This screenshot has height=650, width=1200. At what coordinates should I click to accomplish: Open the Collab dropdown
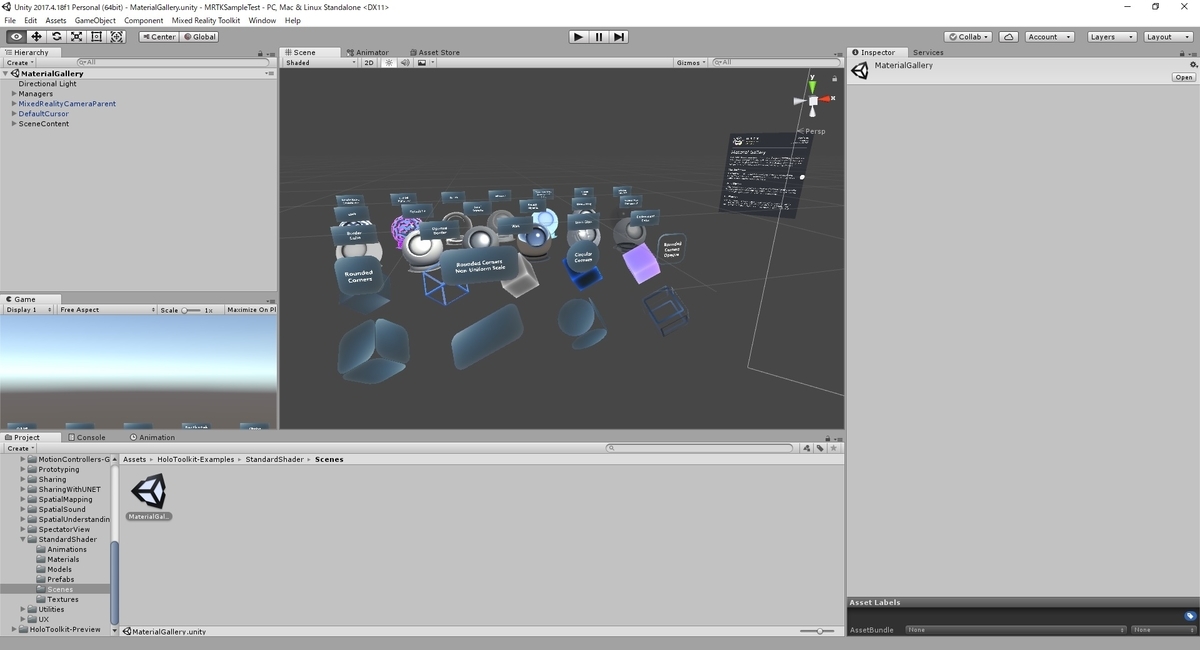(969, 37)
